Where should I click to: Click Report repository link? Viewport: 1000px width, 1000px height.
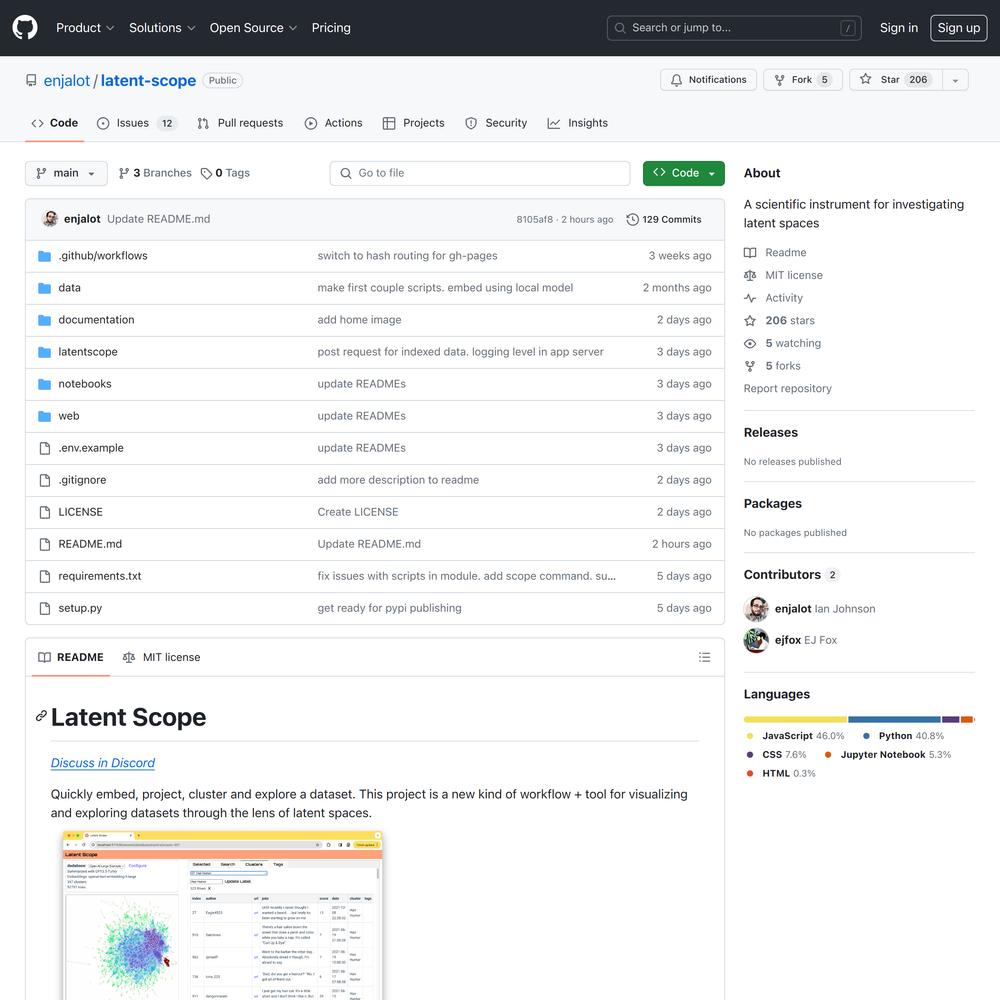tap(787, 388)
